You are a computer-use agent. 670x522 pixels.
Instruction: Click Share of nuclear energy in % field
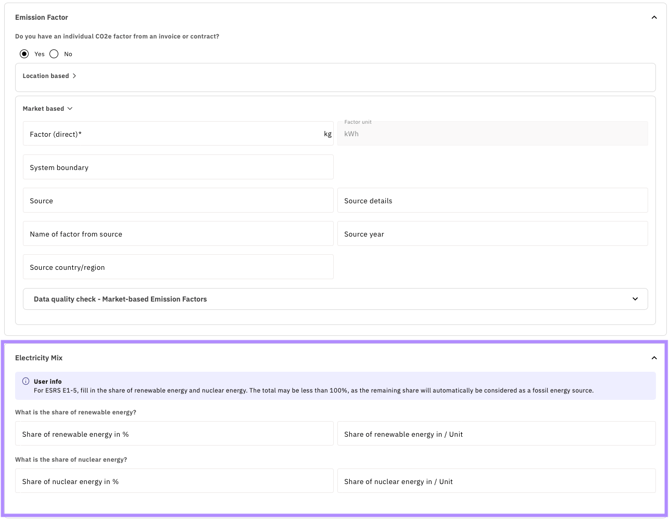point(174,481)
